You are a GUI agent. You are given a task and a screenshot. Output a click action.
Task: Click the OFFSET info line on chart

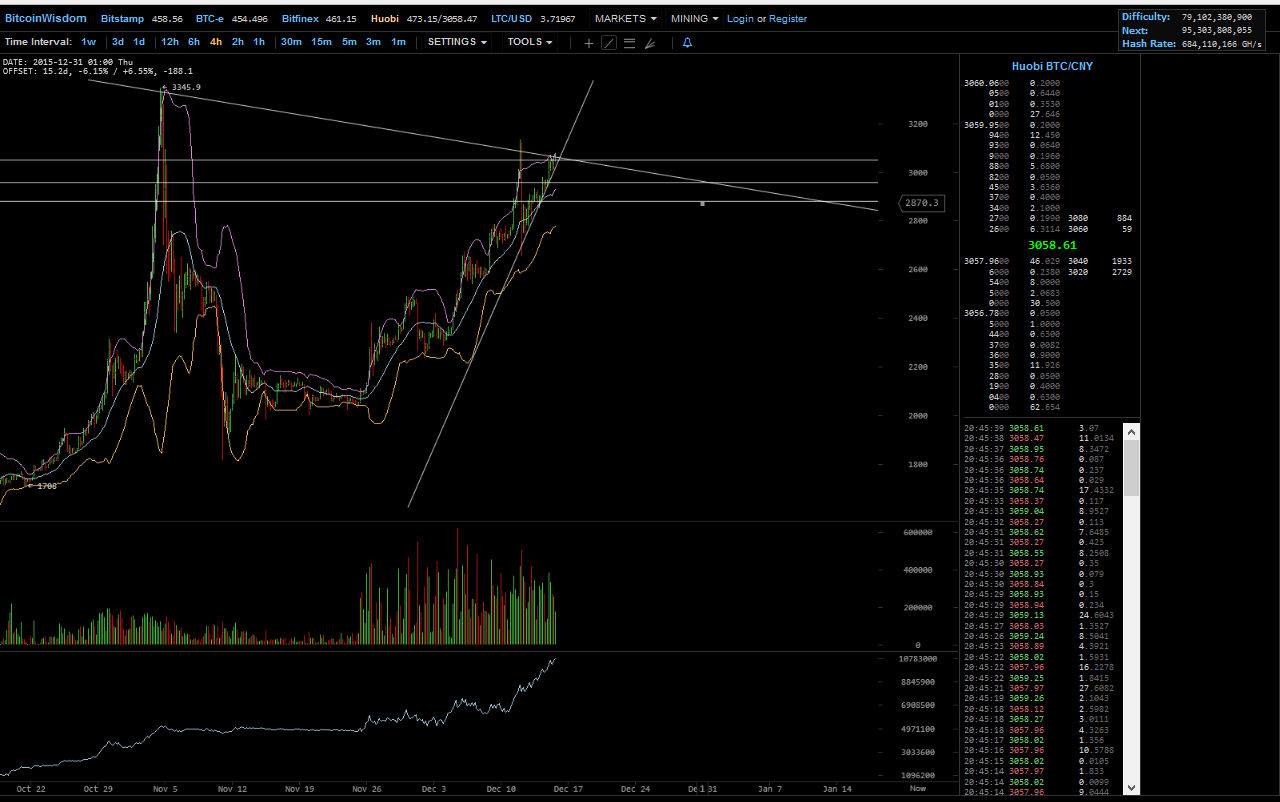tap(97, 72)
